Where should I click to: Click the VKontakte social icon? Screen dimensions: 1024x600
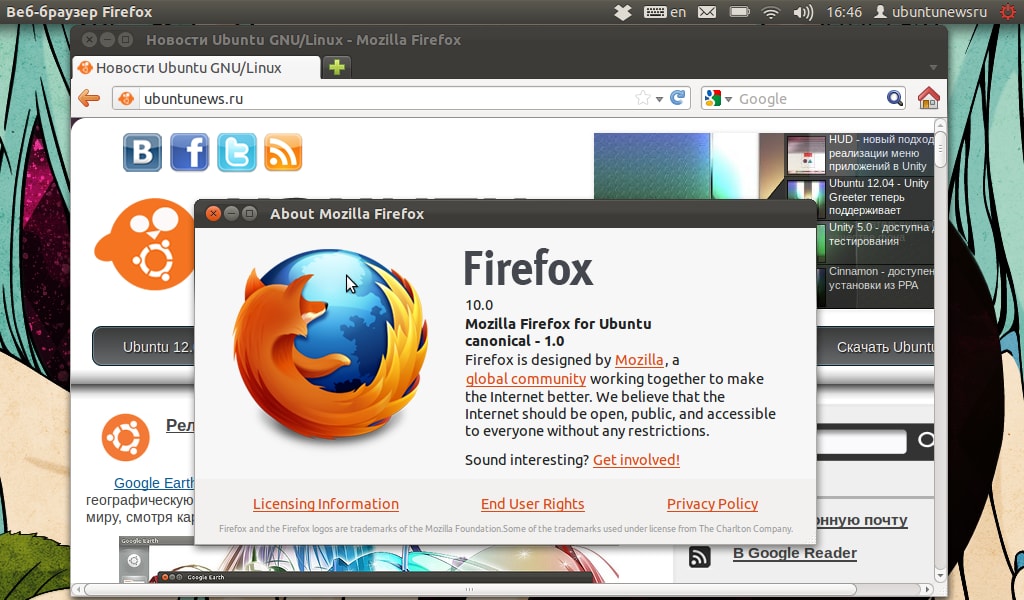(x=142, y=152)
